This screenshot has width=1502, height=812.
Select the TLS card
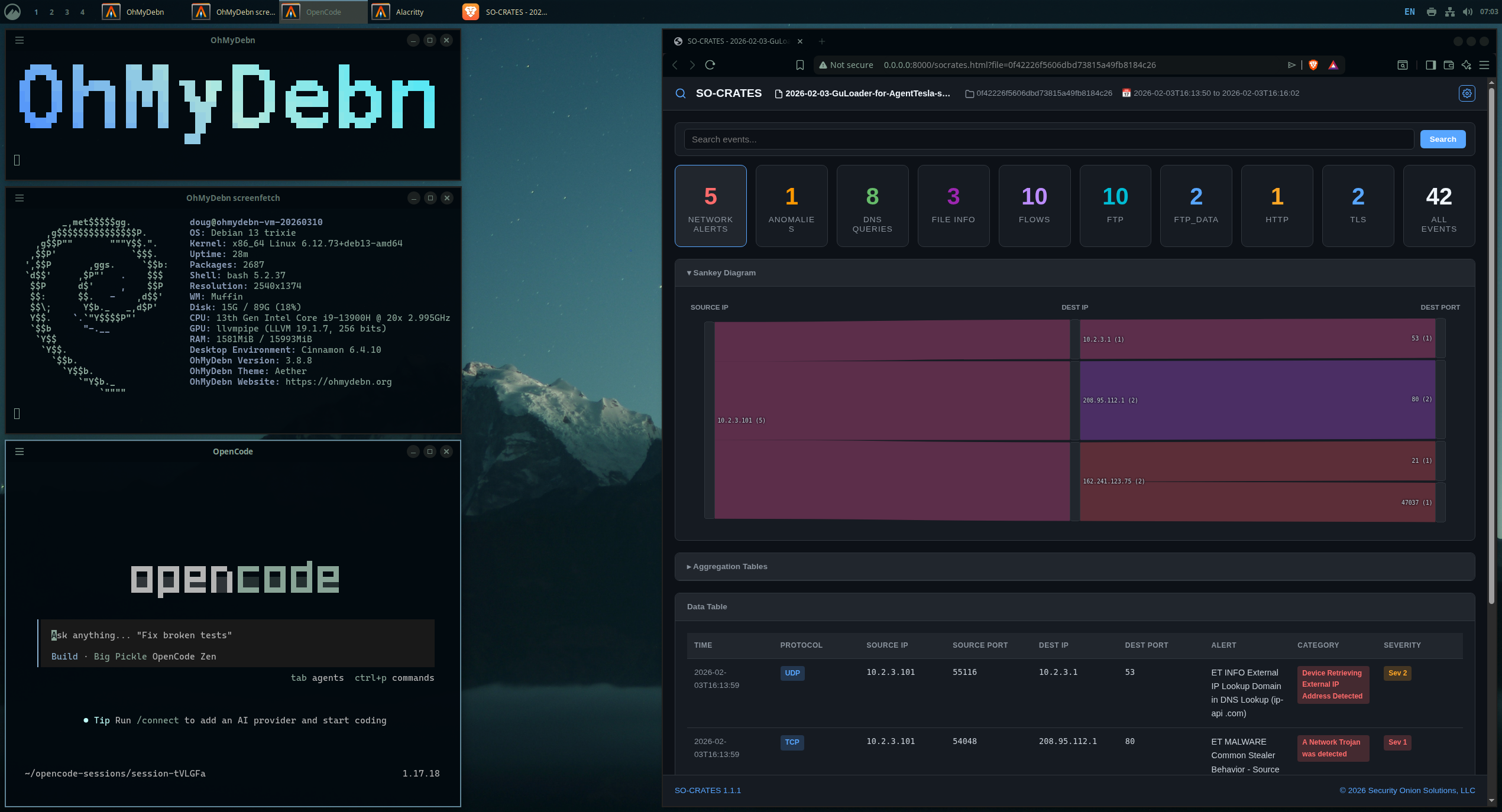[1358, 206]
